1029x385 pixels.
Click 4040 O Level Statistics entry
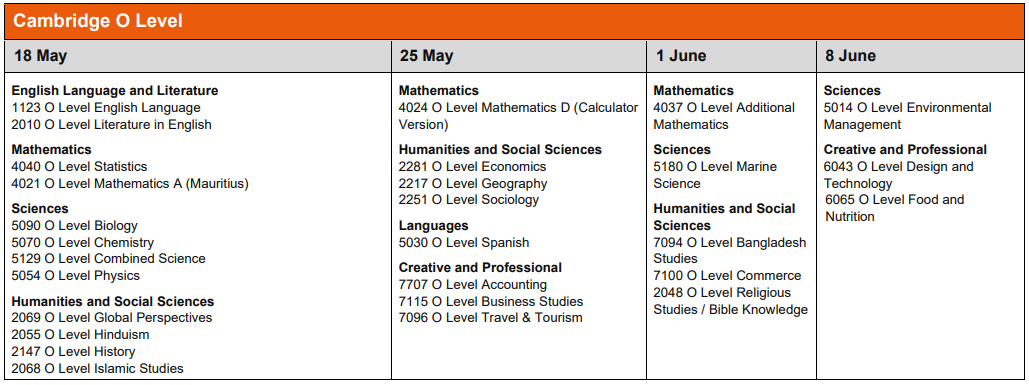[79, 167]
